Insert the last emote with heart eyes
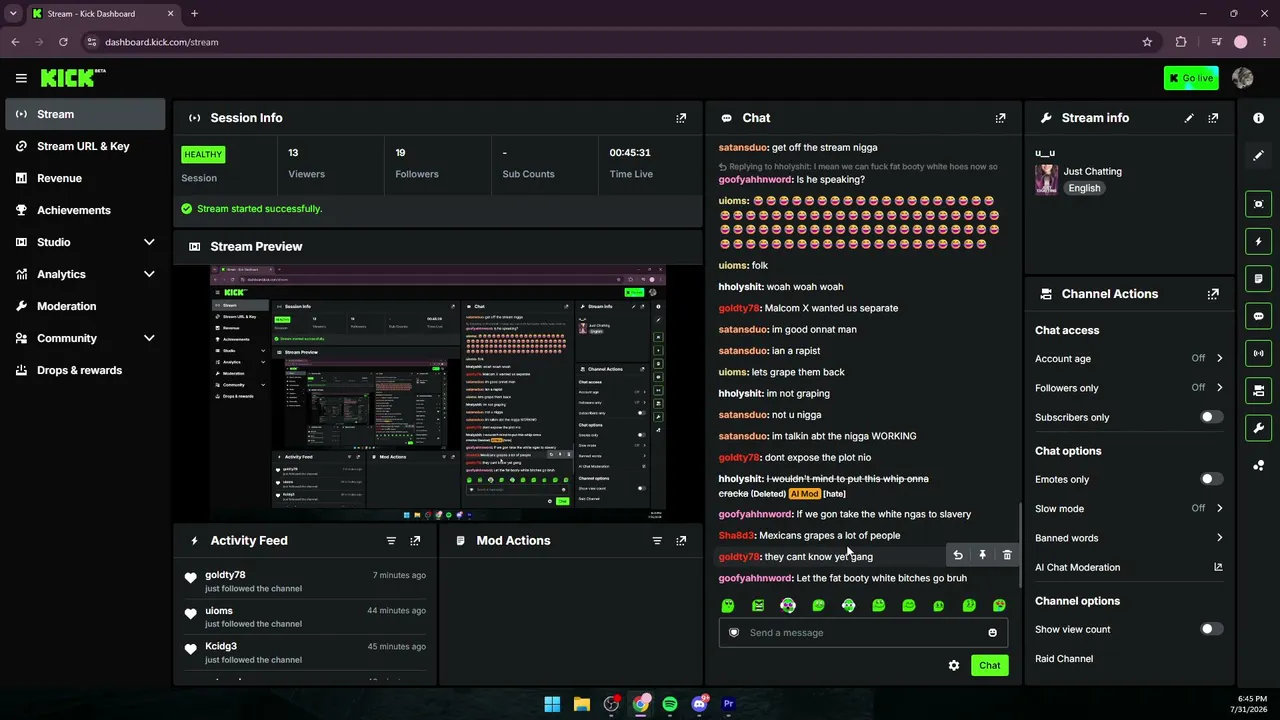Image resolution: width=1280 pixels, height=720 pixels. (x=999, y=605)
